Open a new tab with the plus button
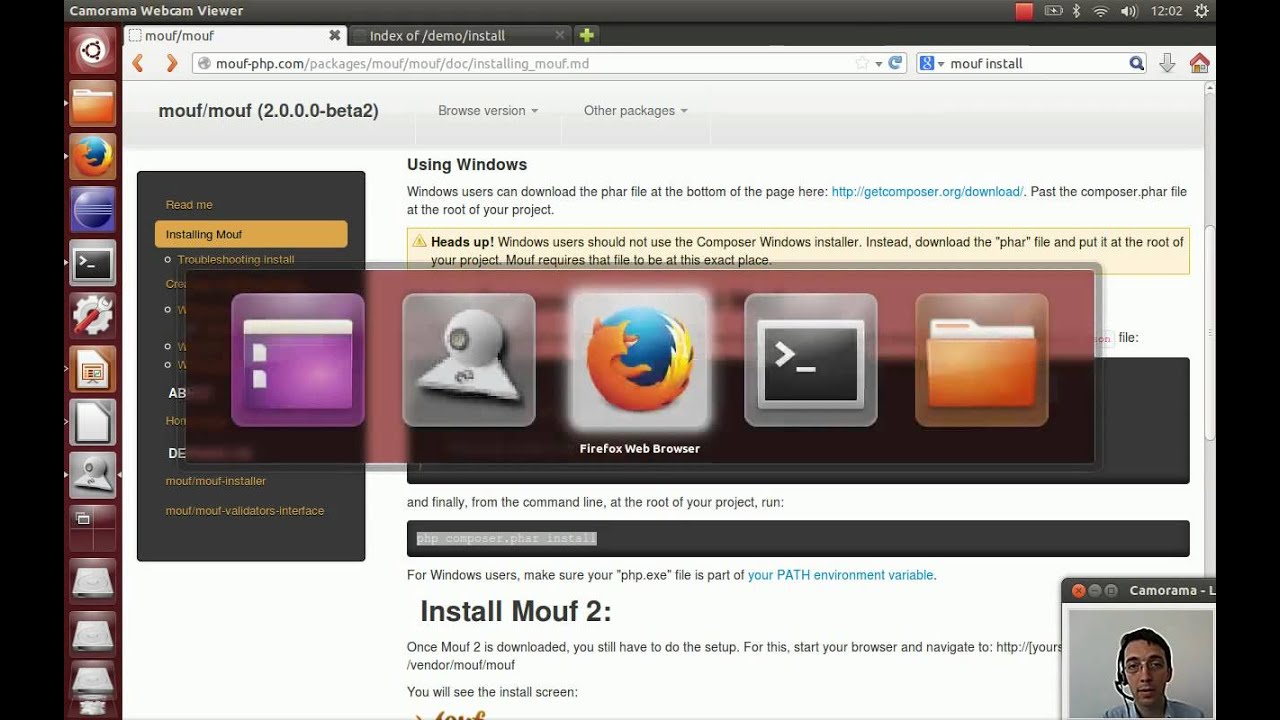1280x720 pixels. tap(587, 35)
